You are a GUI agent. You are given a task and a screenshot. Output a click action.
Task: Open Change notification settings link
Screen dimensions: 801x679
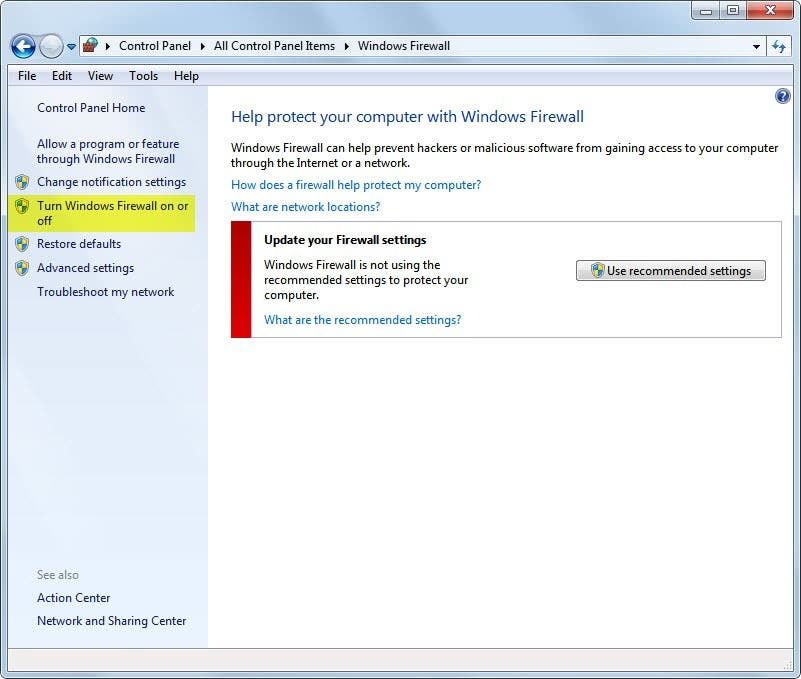(111, 182)
